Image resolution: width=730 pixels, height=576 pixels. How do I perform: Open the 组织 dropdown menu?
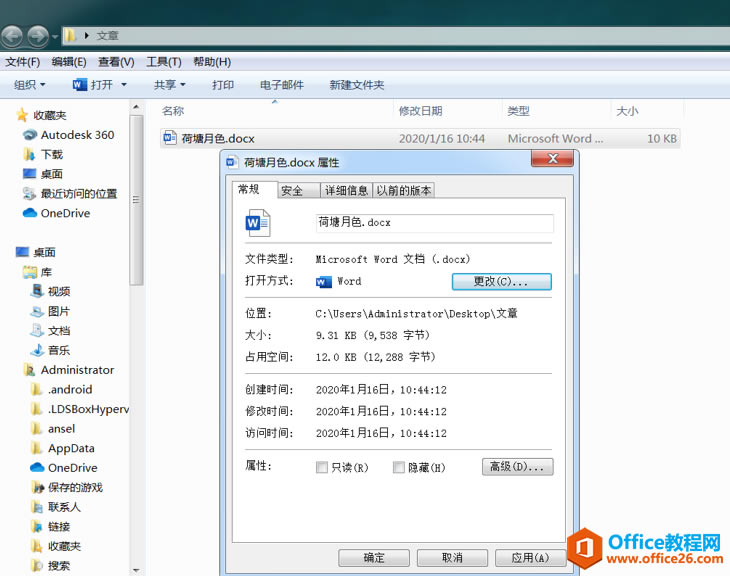click(29, 85)
